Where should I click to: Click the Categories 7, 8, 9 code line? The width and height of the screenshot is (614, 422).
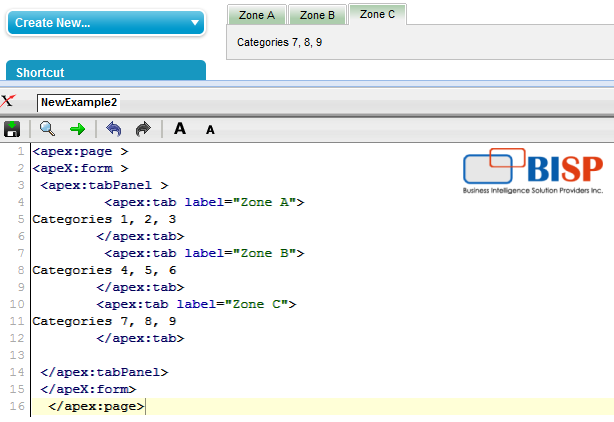coord(104,321)
